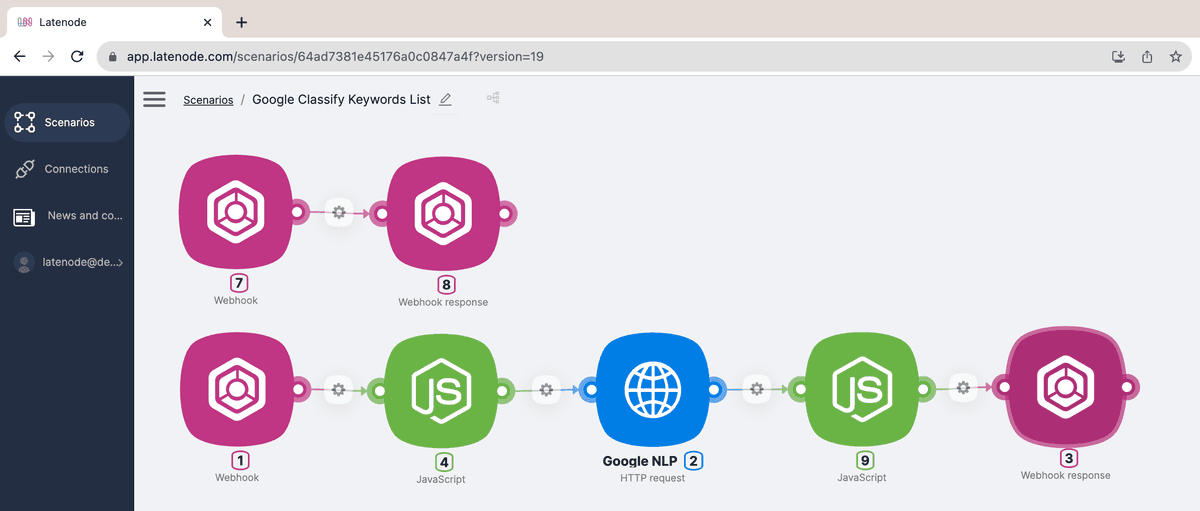The image size is (1200, 511).
Task: Open gear settings between Google NLP and JavaScript 9
Action: click(757, 389)
